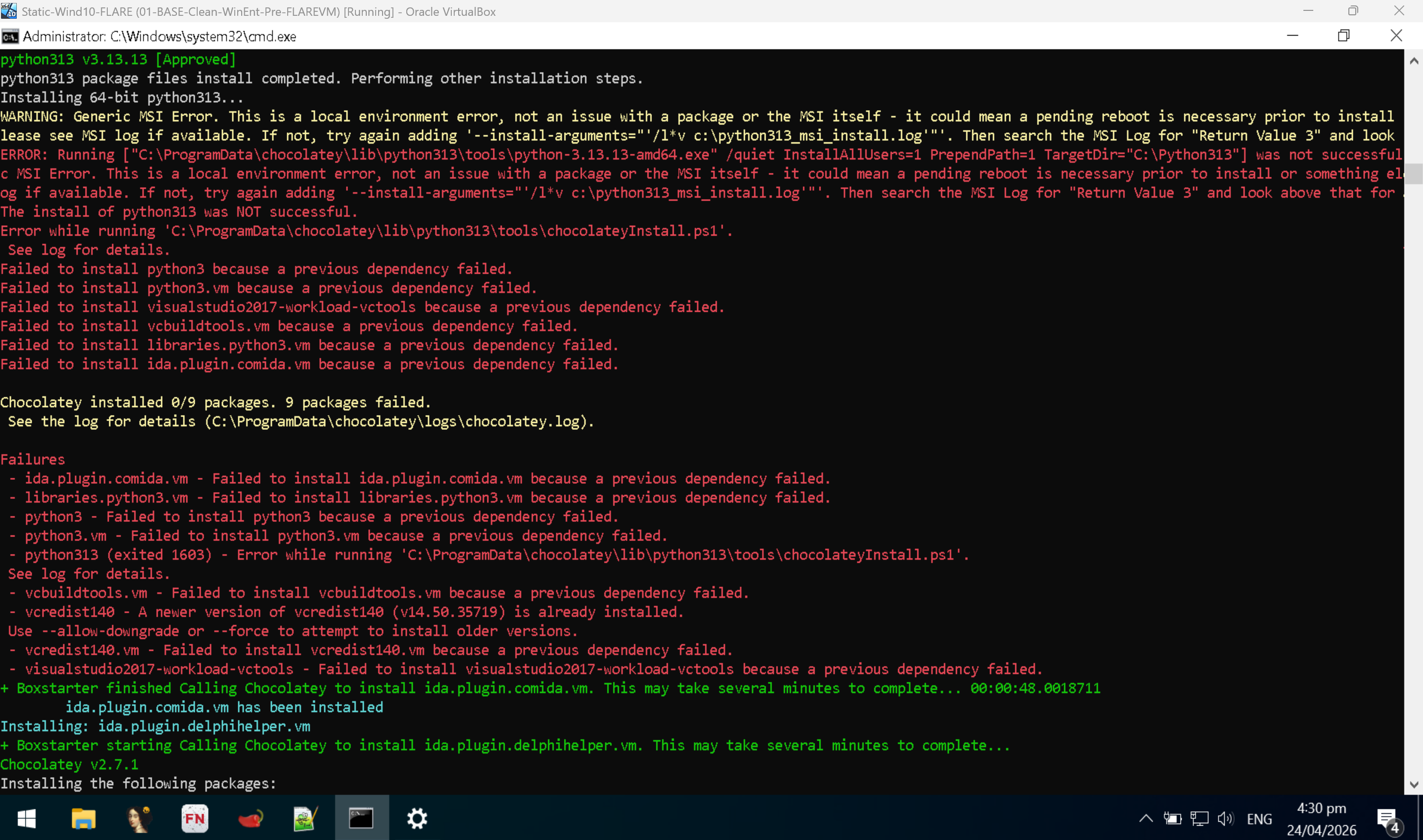This screenshot has height=840, width=1423.
Task: Click 'Boxstarter finished Calling Chocolatey' line
Action: [550, 688]
